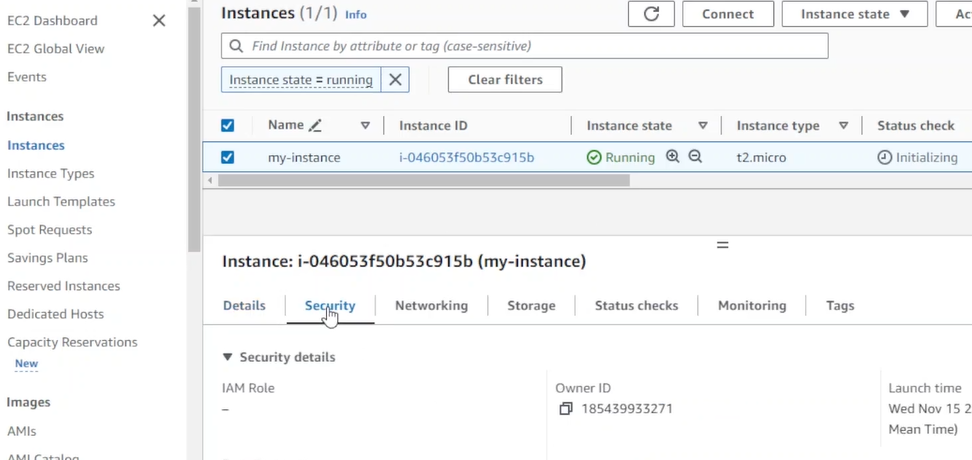972x460 pixels.
Task: Select the Security tab
Action: coord(330,306)
